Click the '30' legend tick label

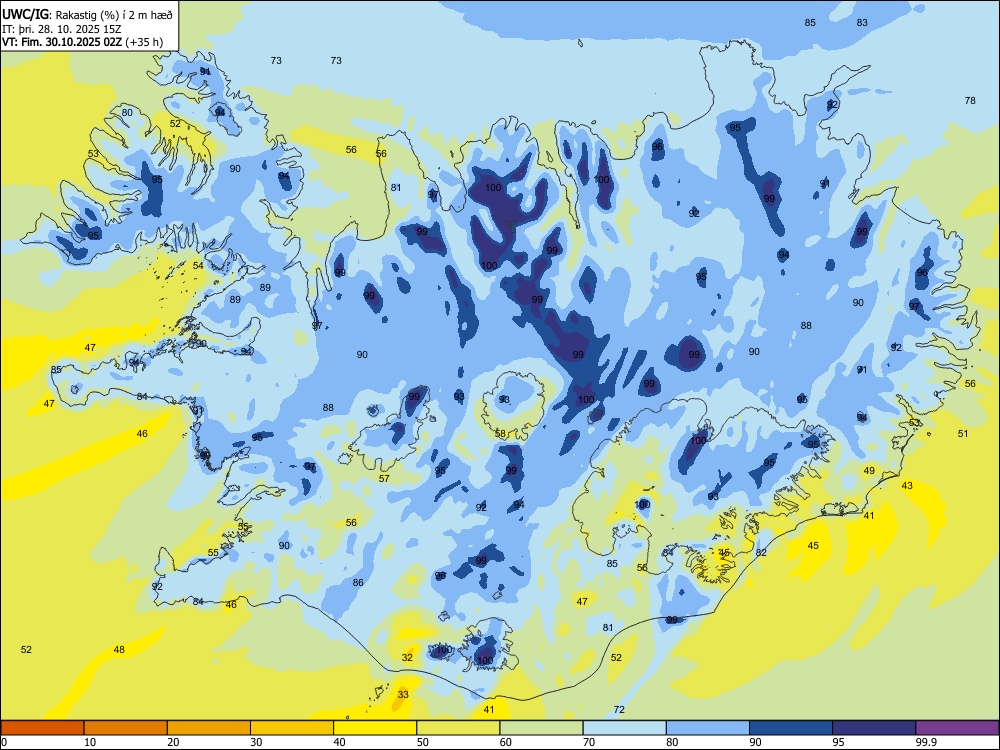256,742
